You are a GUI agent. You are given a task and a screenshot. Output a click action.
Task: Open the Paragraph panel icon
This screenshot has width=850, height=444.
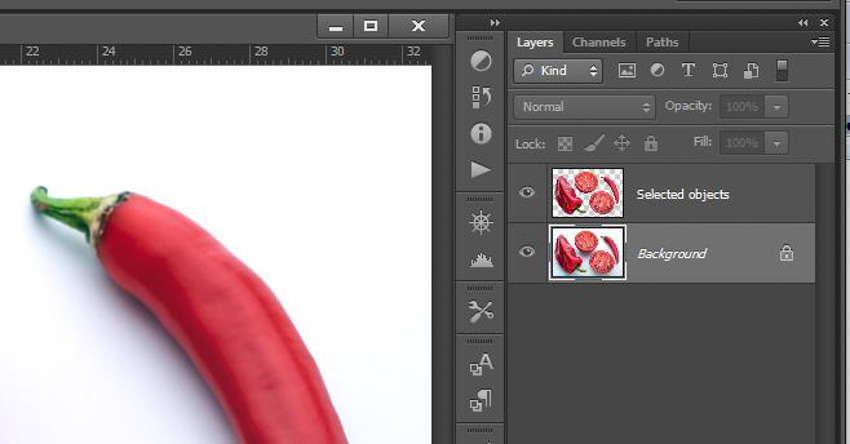[x=481, y=401]
